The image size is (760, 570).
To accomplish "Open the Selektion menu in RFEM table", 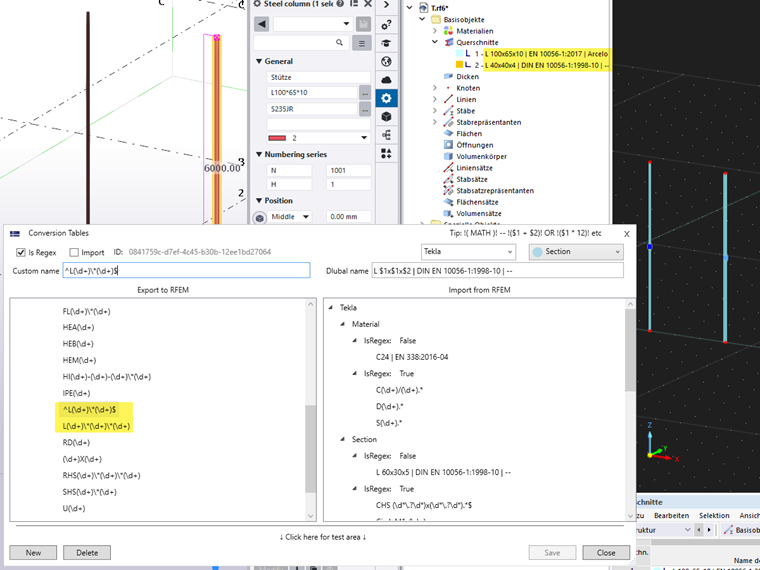I will coord(714,516).
